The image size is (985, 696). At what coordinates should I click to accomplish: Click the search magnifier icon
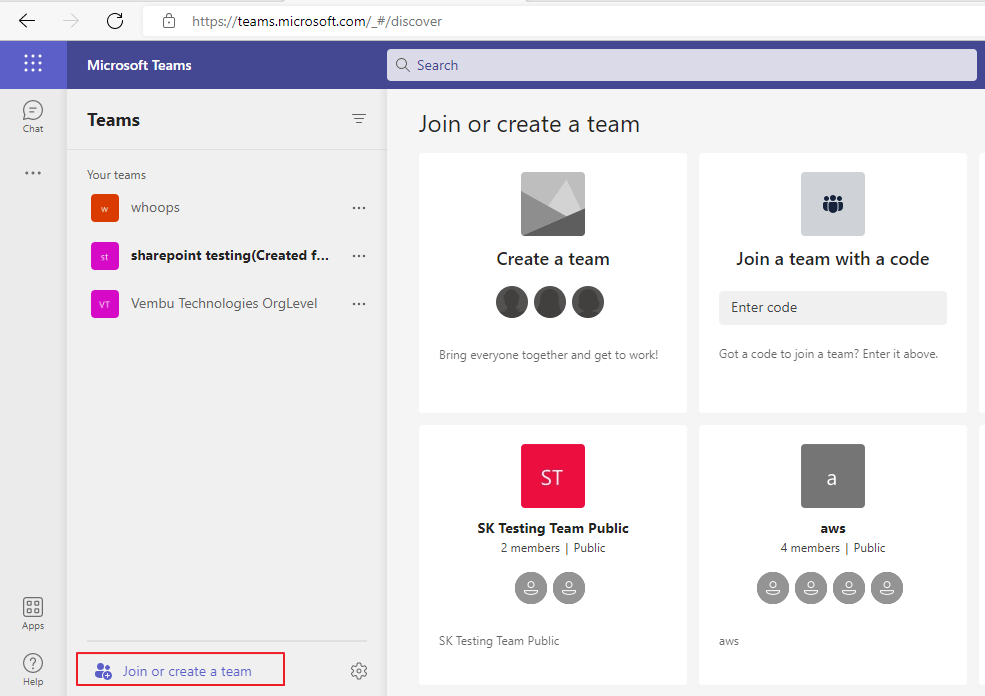tap(403, 65)
